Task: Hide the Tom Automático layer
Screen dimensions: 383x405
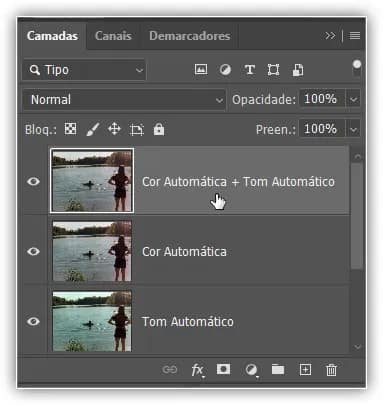Action: pos(33,321)
